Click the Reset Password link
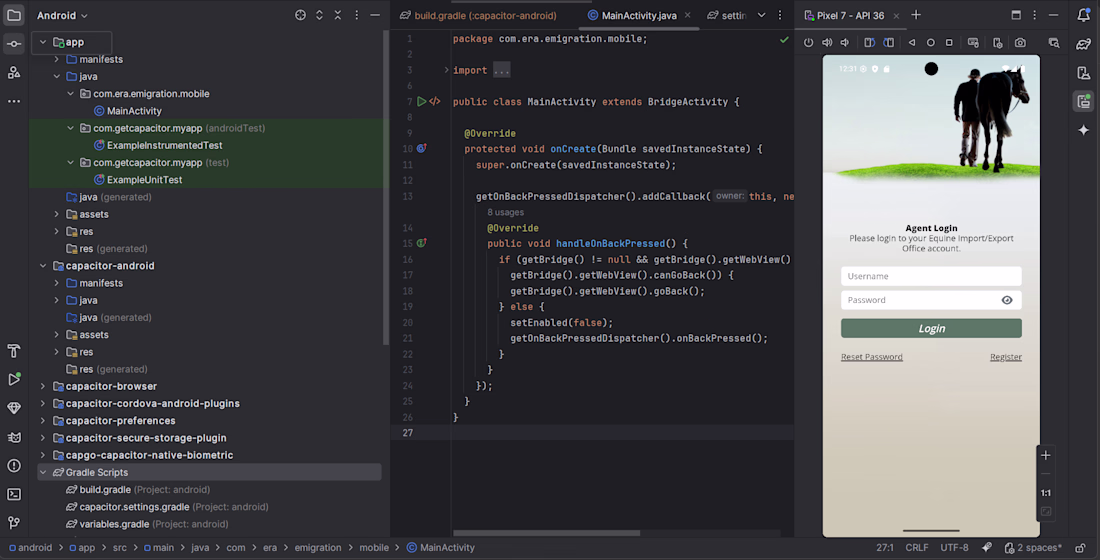The width and height of the screenshot is (1100, 560). (871, 357)
